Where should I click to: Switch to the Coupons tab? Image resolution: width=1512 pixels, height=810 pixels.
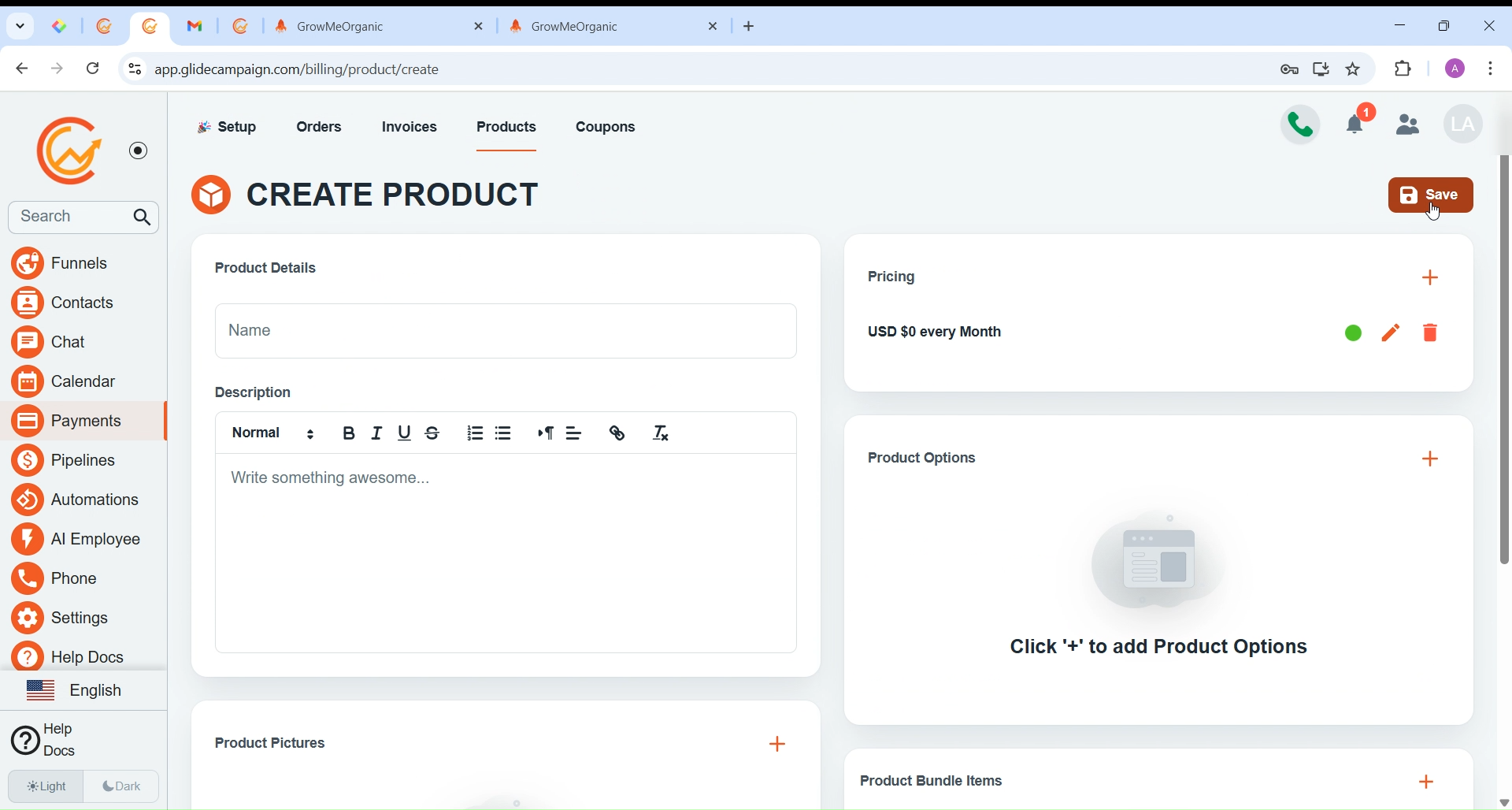tap(606, 128)
